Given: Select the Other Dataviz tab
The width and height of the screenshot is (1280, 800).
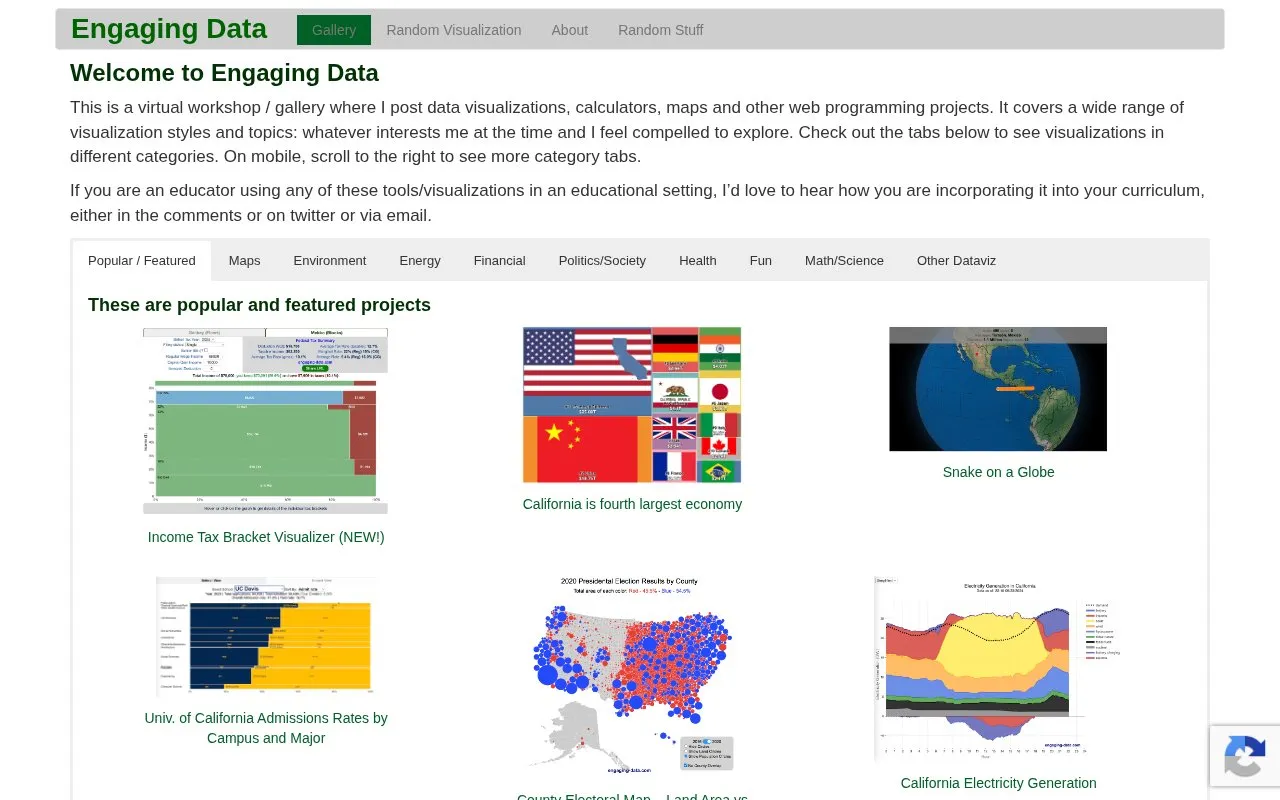Looking at the screenshot, I should (x=956, y=261).
